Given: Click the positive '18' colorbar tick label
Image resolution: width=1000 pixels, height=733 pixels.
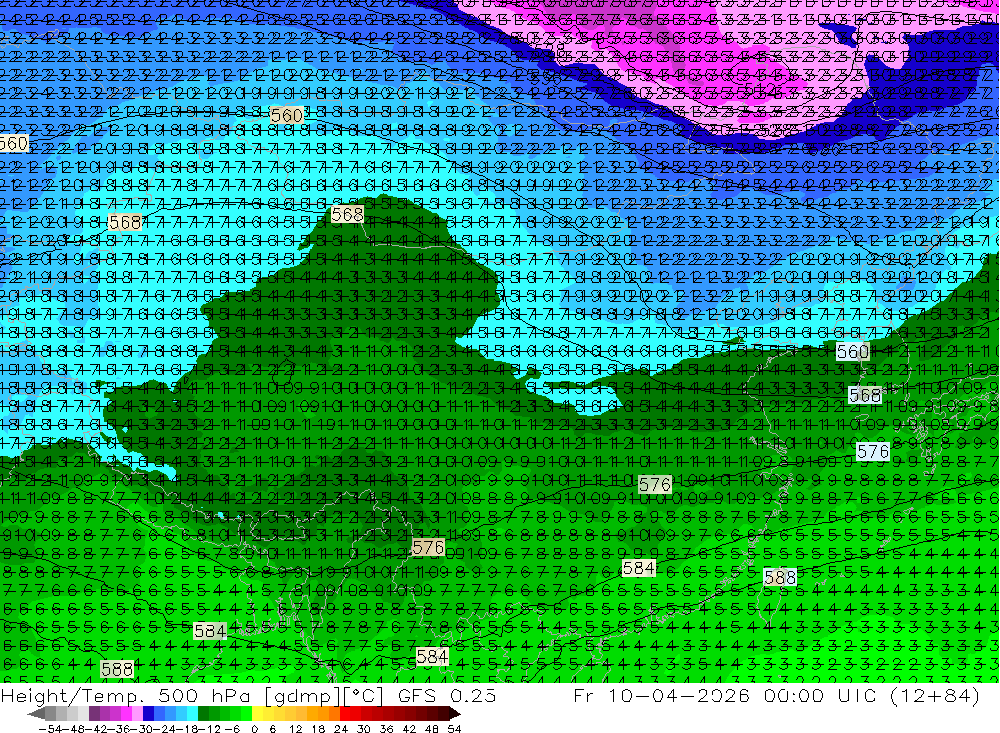Looking at the screenshot, I should [x=318, y=729].
